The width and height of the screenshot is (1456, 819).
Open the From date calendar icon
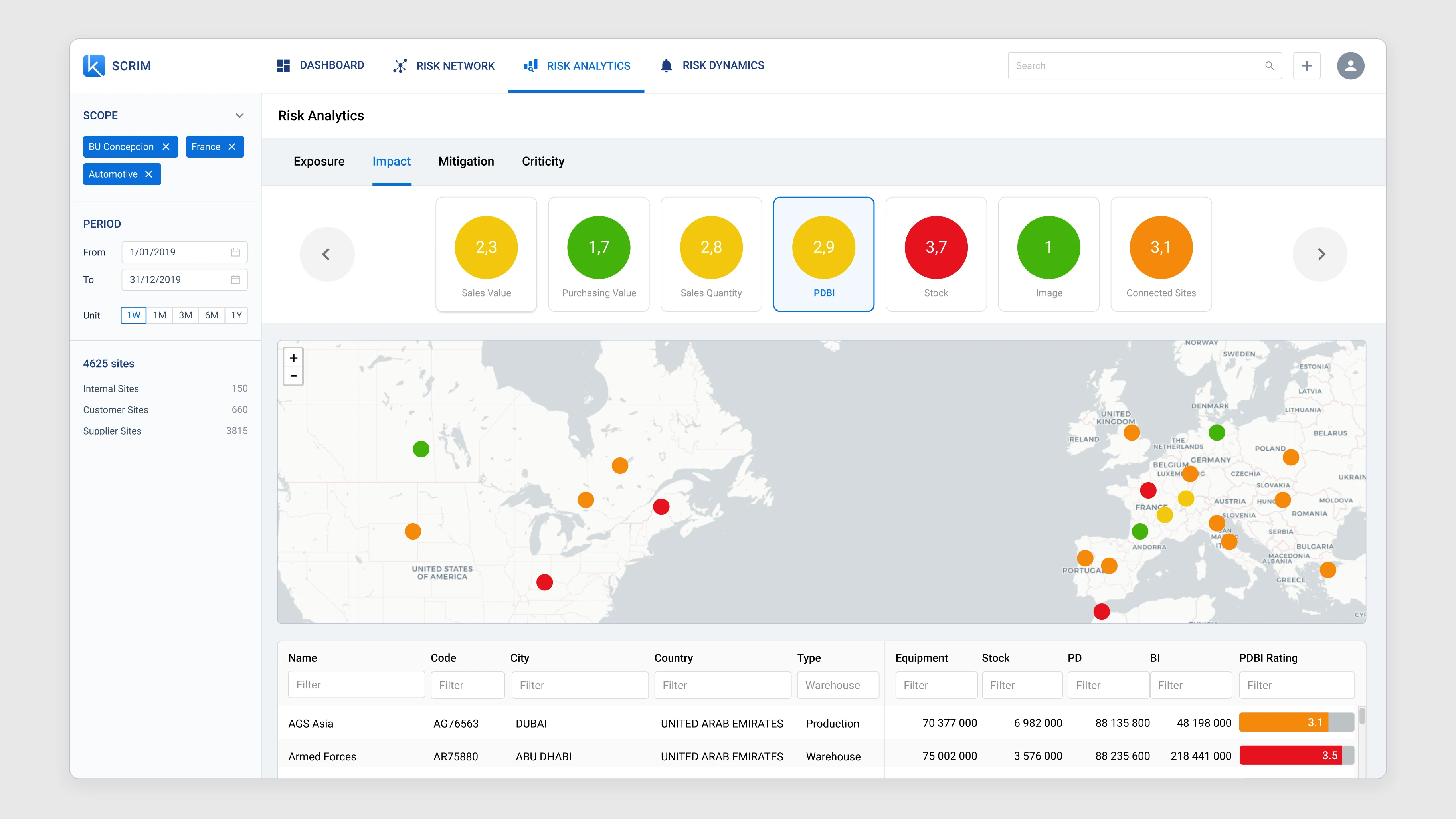235,252
